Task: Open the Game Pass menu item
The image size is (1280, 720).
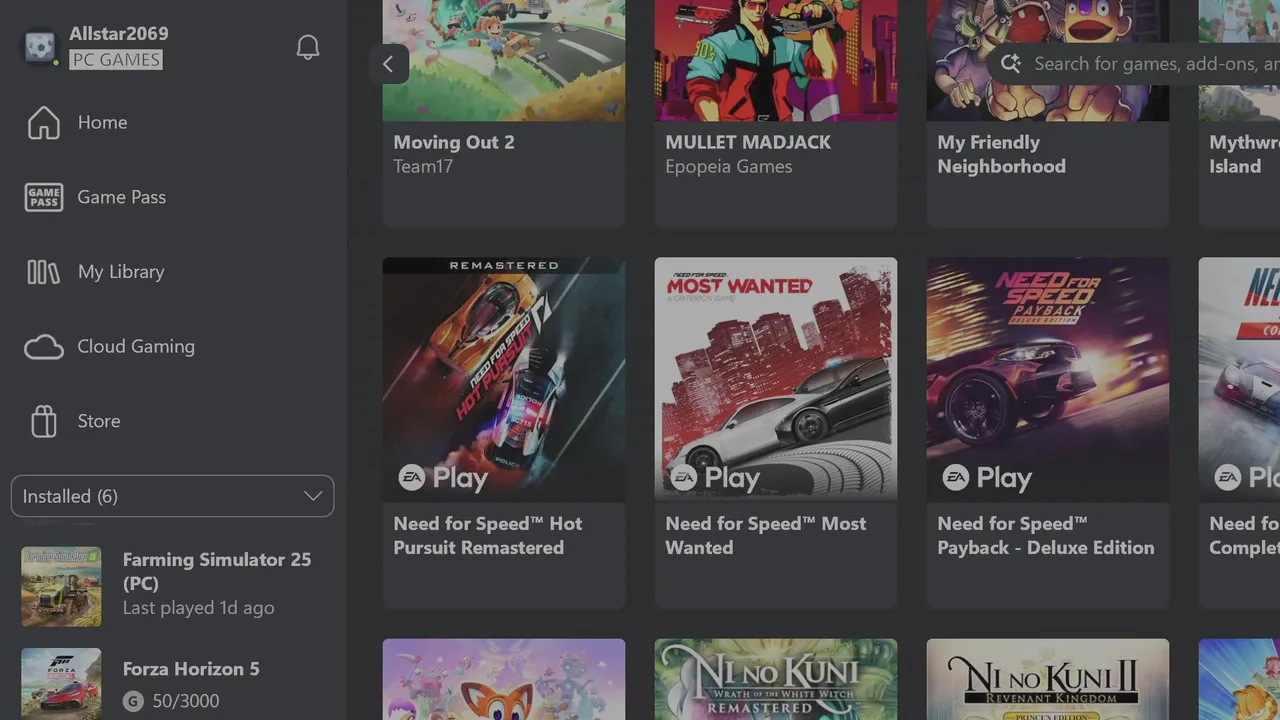Action: (172, 197)
